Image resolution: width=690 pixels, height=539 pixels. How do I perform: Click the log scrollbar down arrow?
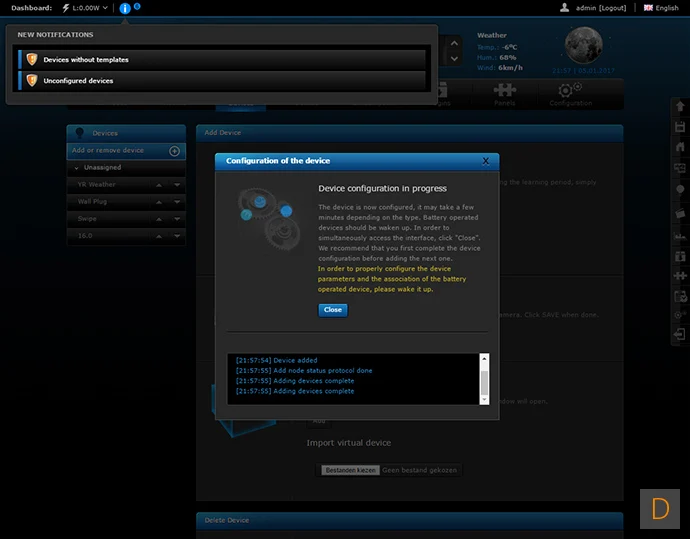(484, 400)
